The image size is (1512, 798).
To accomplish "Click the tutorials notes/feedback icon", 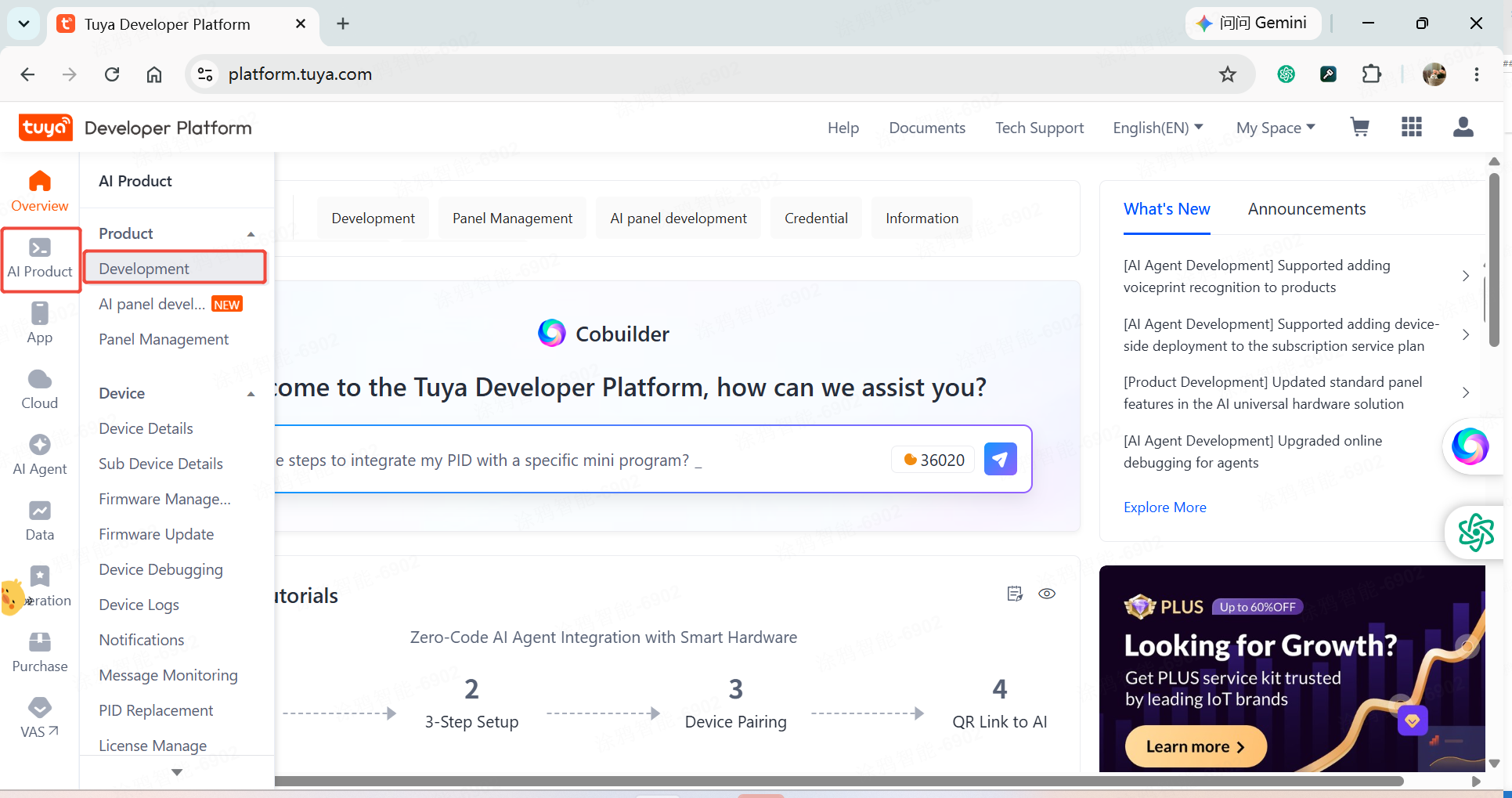I will click(x=1015, y=594).
